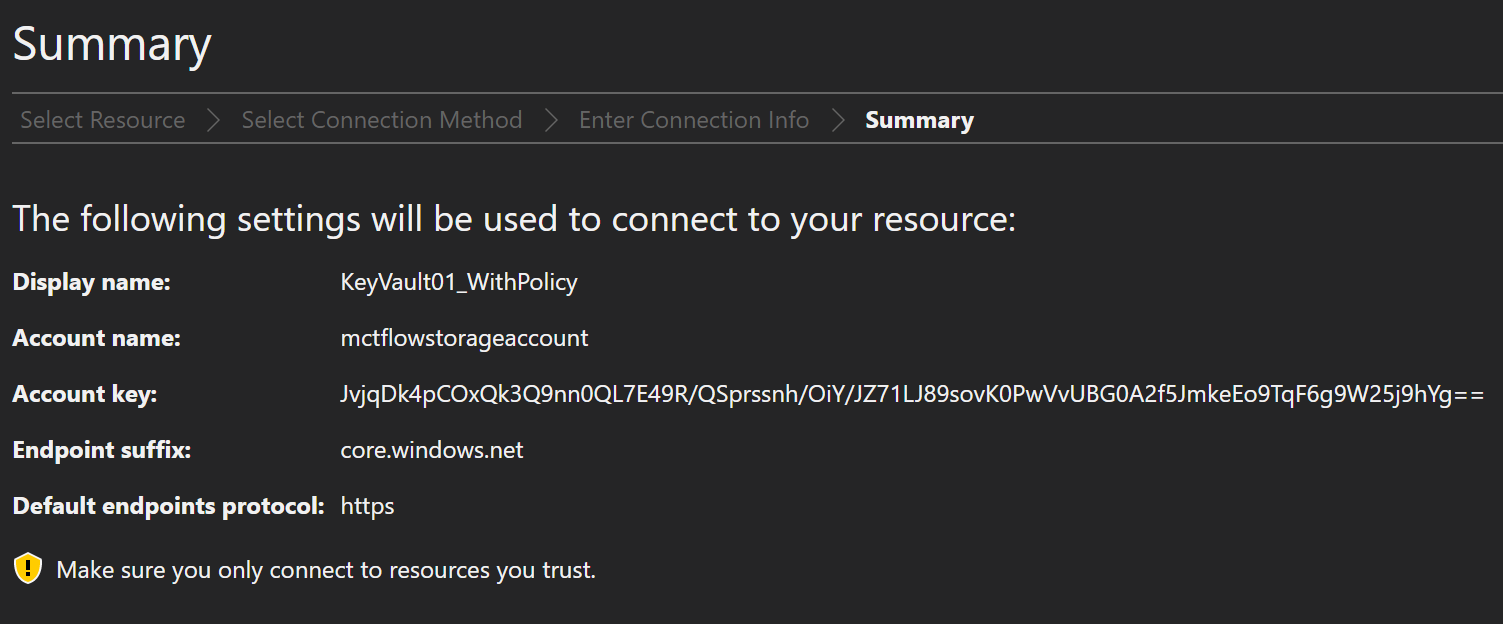Return to Select Connection Method step

click(382, 120)
